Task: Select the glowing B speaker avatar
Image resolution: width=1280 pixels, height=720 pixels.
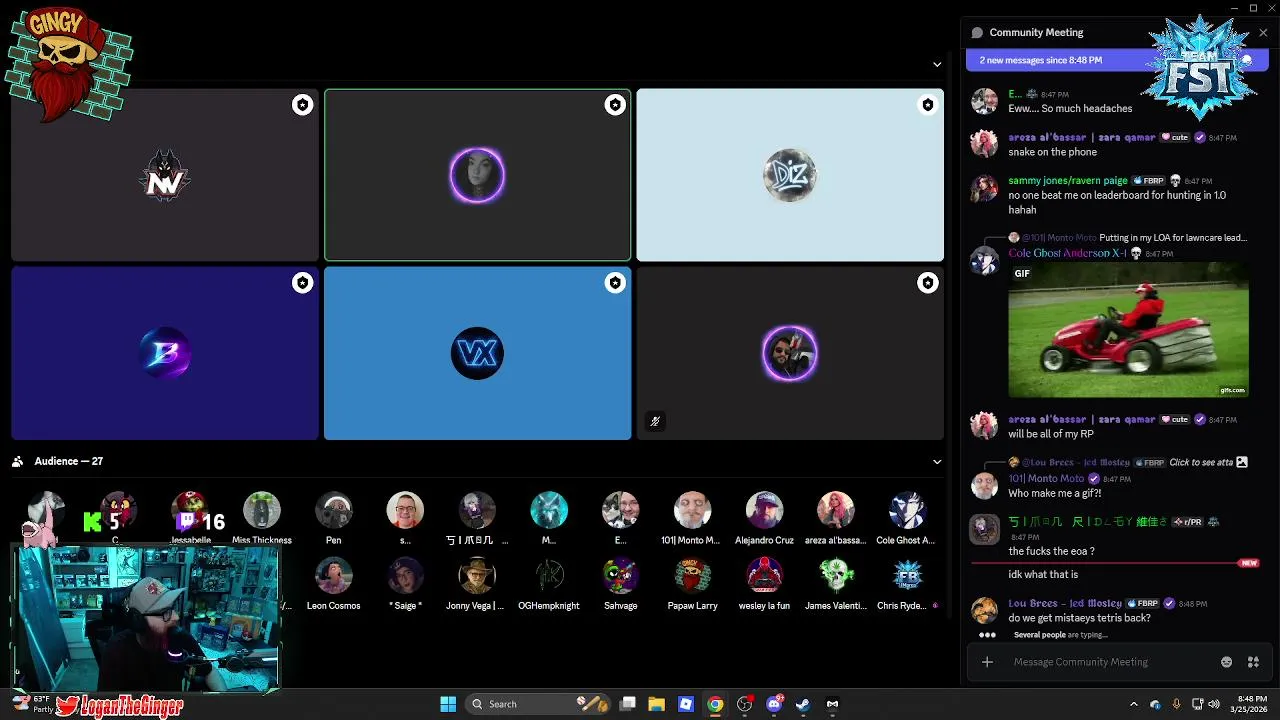Action: click(164, 354)
